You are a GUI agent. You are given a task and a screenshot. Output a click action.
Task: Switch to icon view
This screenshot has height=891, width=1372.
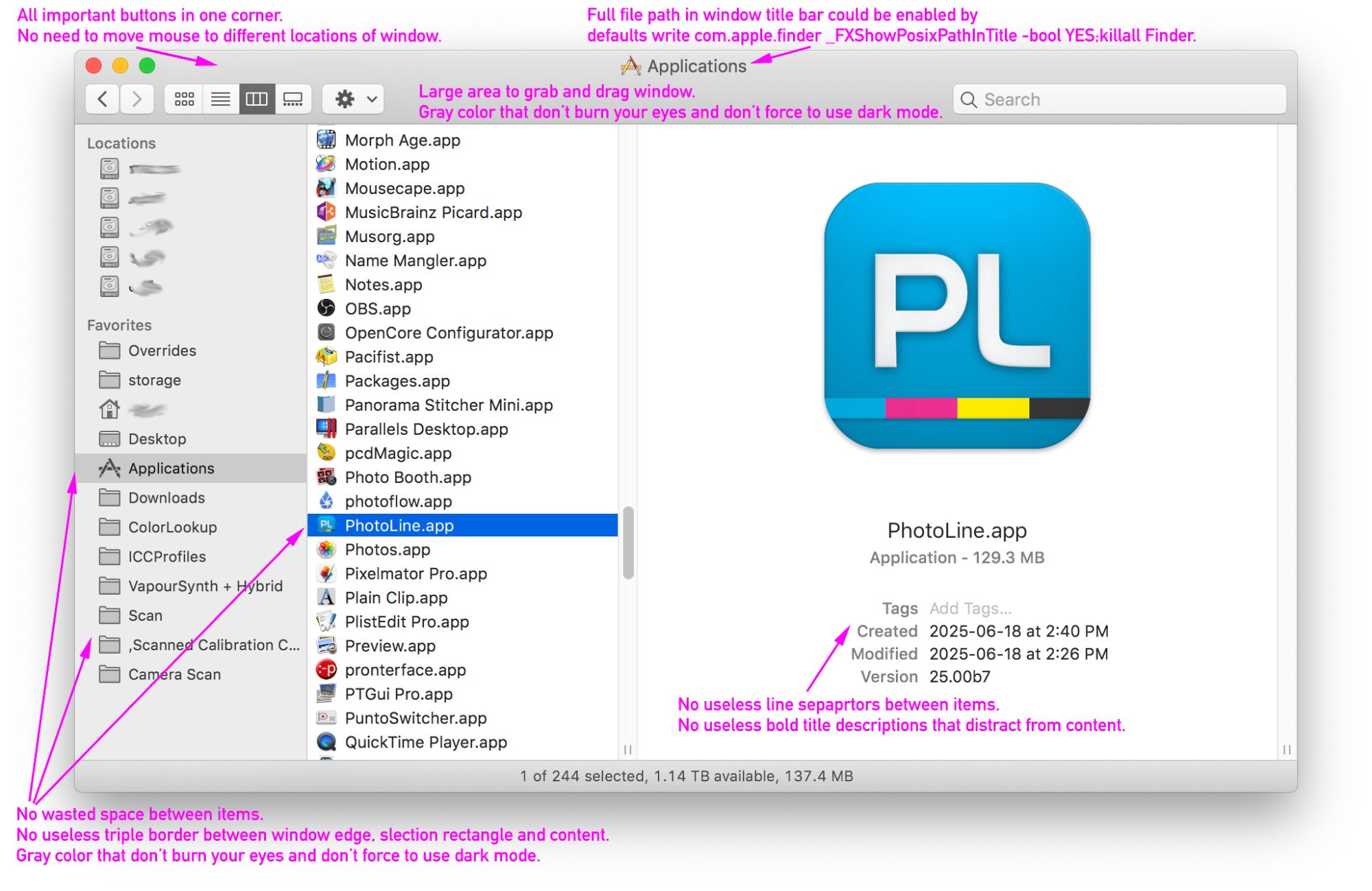coord(184,99)
